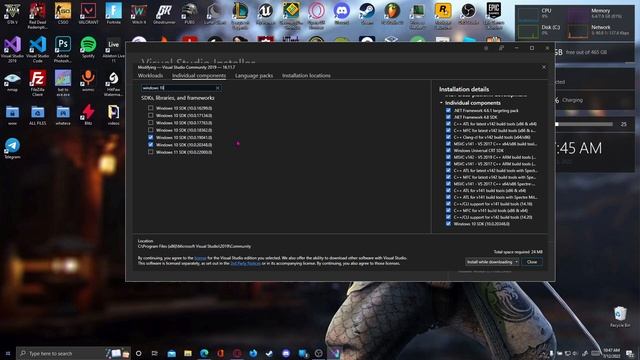Open Adobe Photoshop desktop icon

pos(63,49)
